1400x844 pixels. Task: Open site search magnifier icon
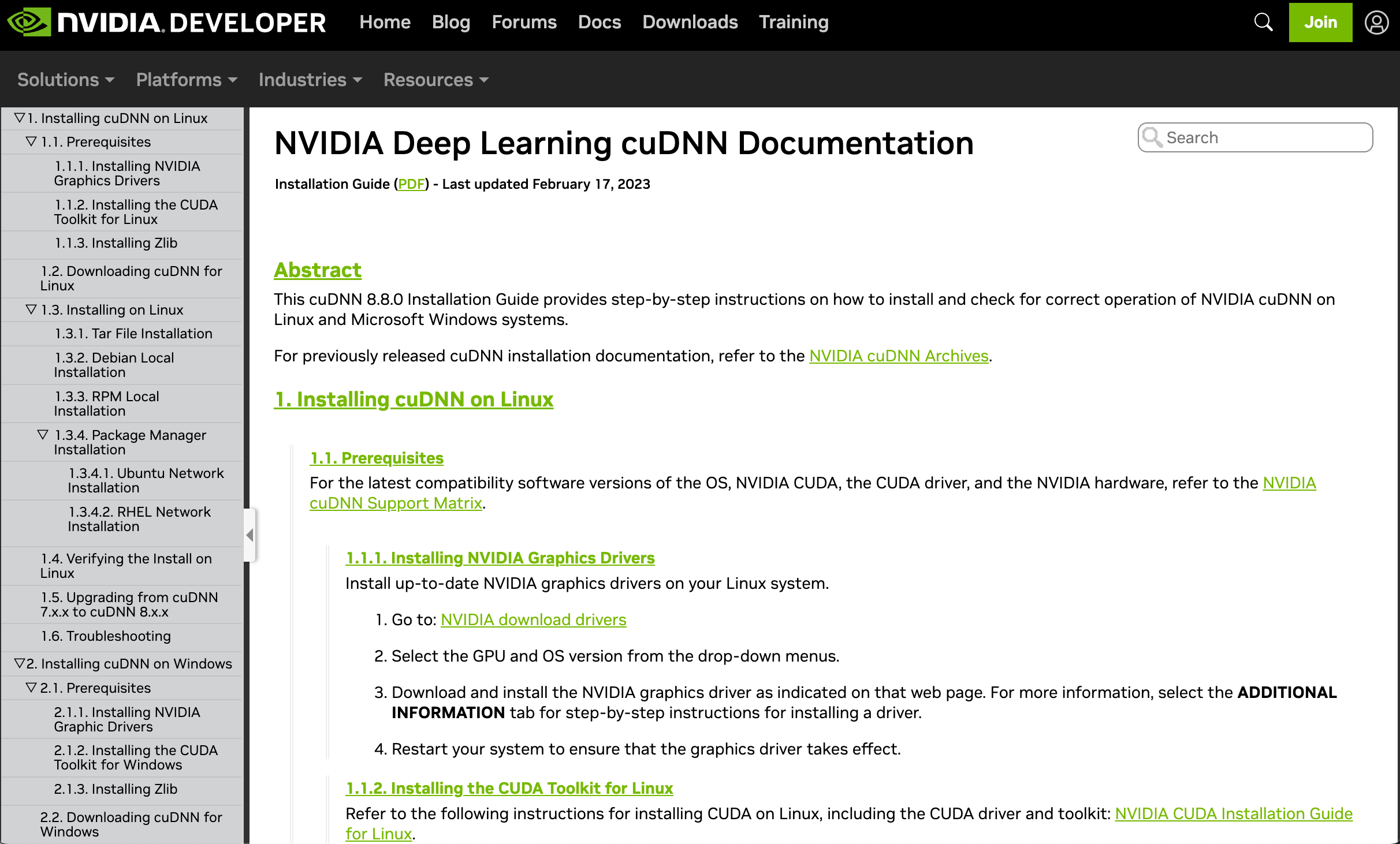[1263, 23]
